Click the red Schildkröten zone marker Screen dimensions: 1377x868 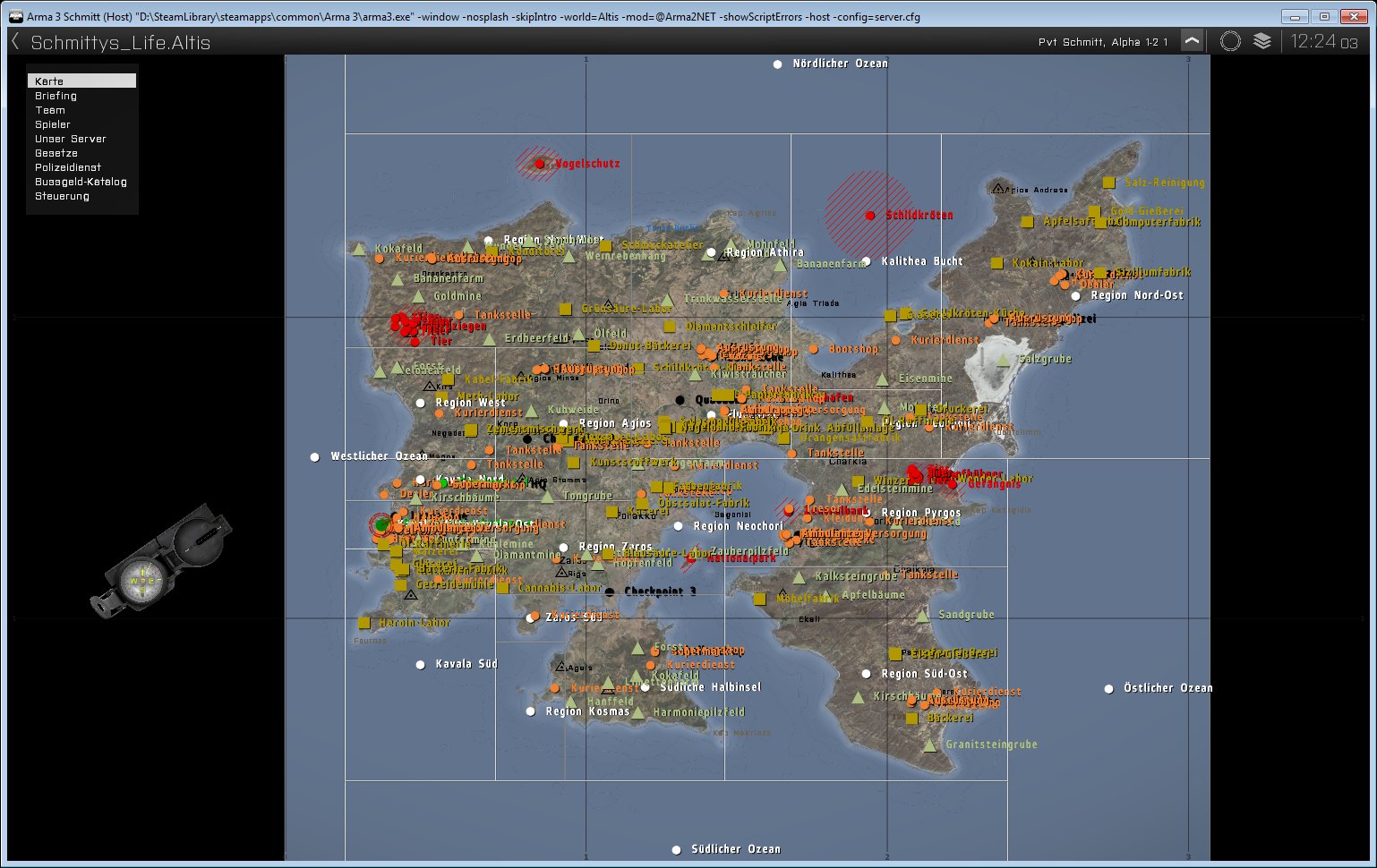pyautogui.click(x=869, y=216)
